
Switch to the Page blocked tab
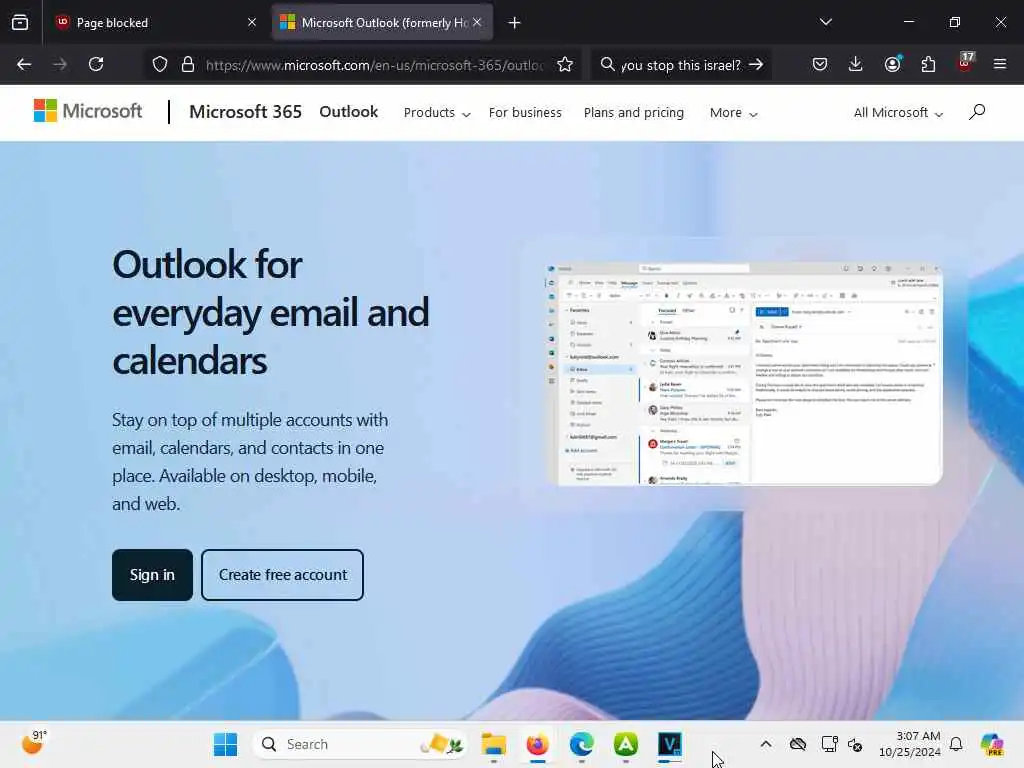pyautogui.click(x=155, y=22)
